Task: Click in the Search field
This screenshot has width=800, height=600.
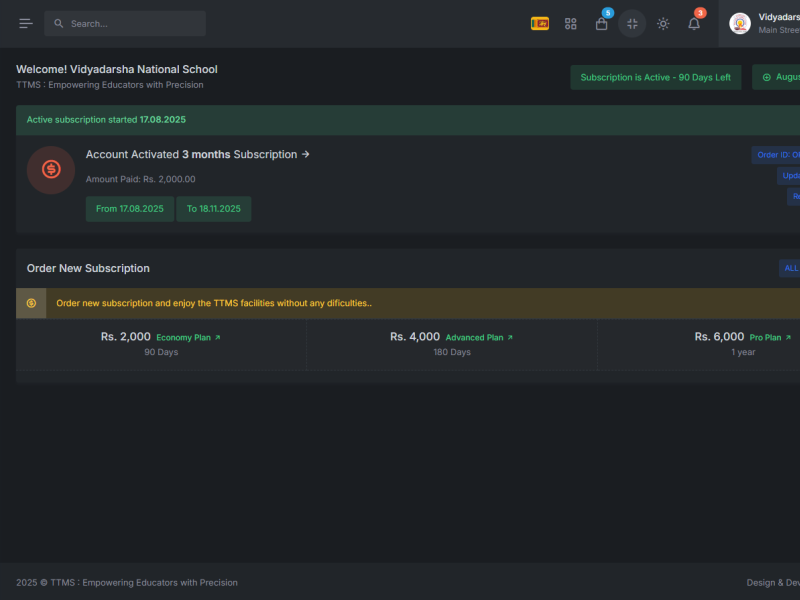Action: pyautogui.click(x=125, y=23)
